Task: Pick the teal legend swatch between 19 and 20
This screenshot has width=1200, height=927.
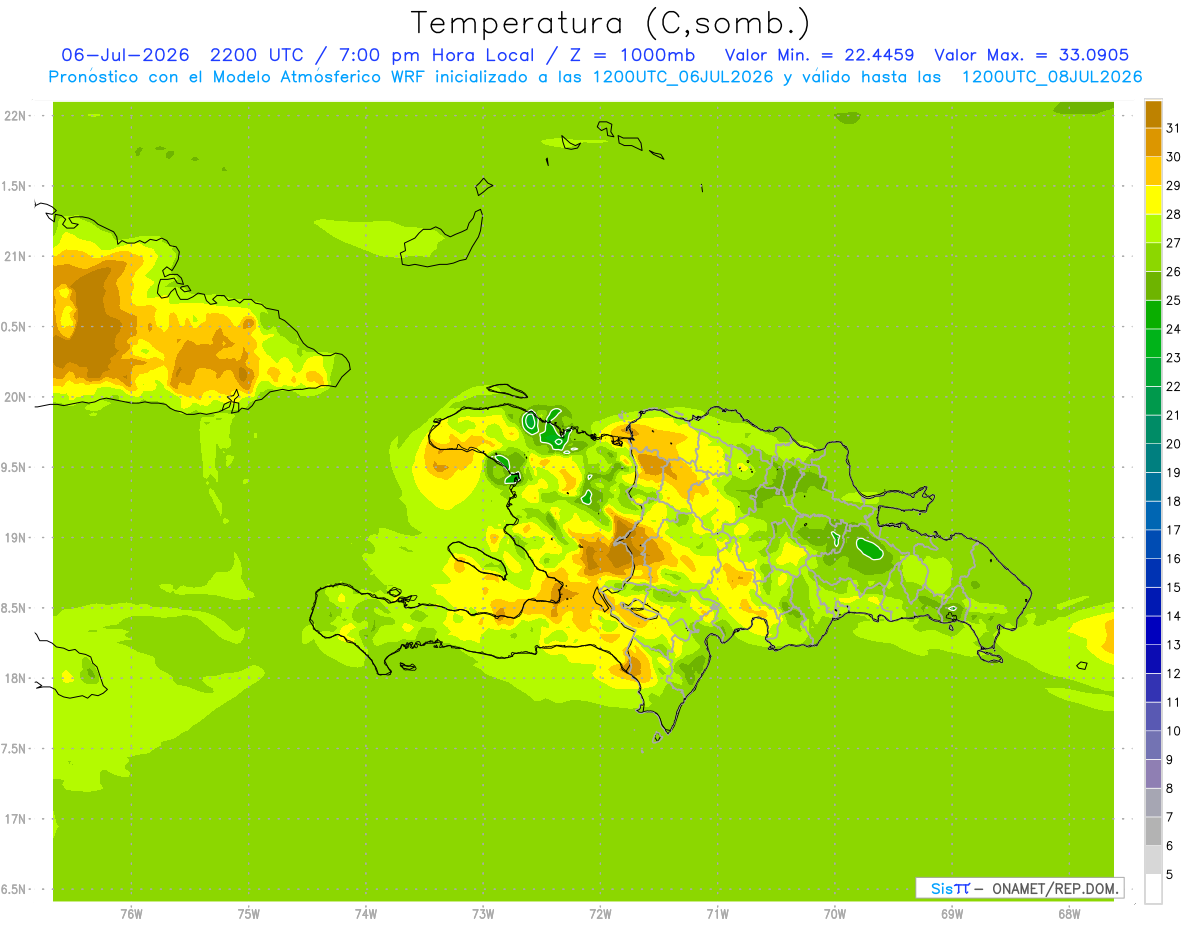Action: 1153,458
